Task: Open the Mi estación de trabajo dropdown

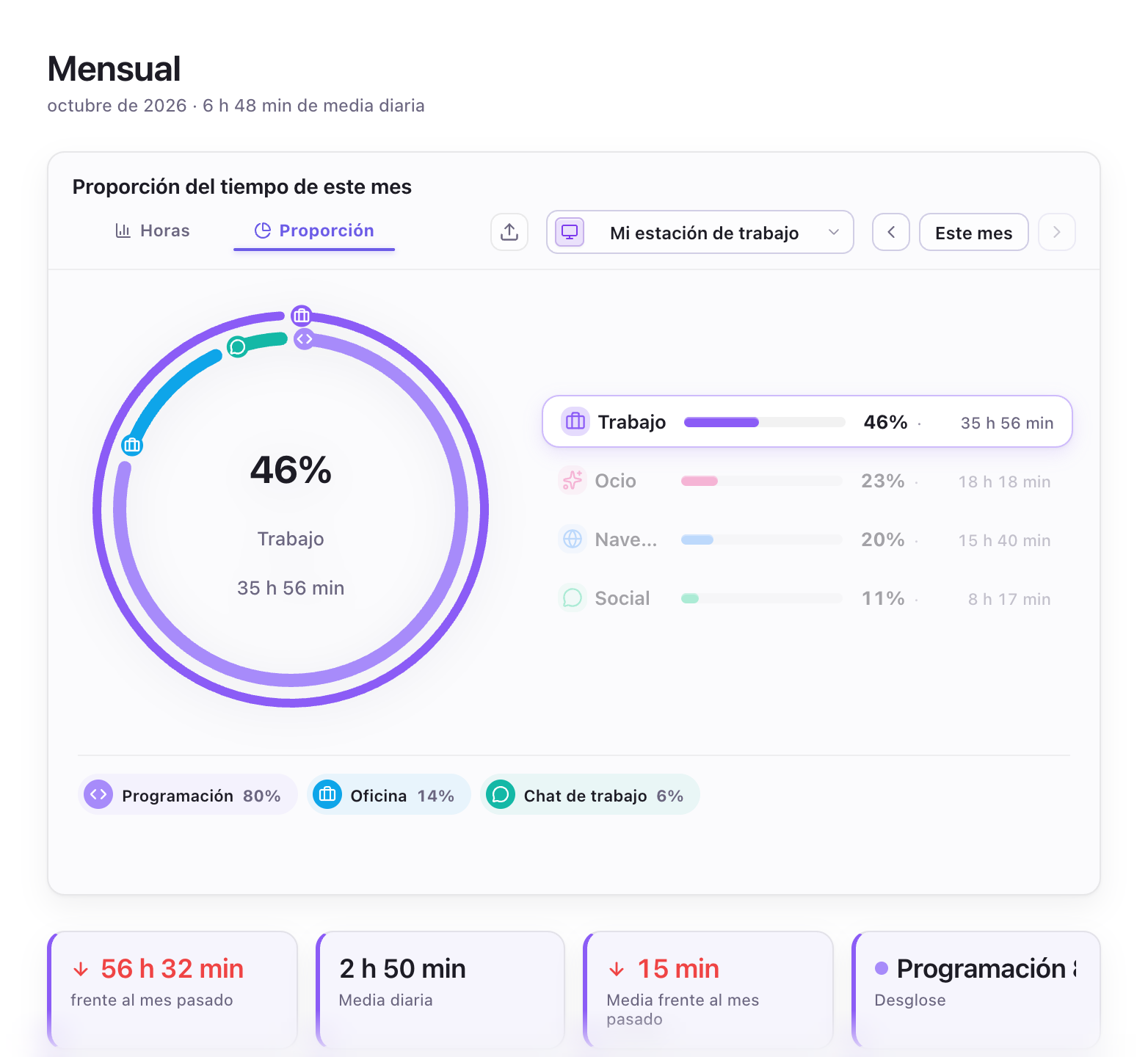Action: tap(700, 232)
